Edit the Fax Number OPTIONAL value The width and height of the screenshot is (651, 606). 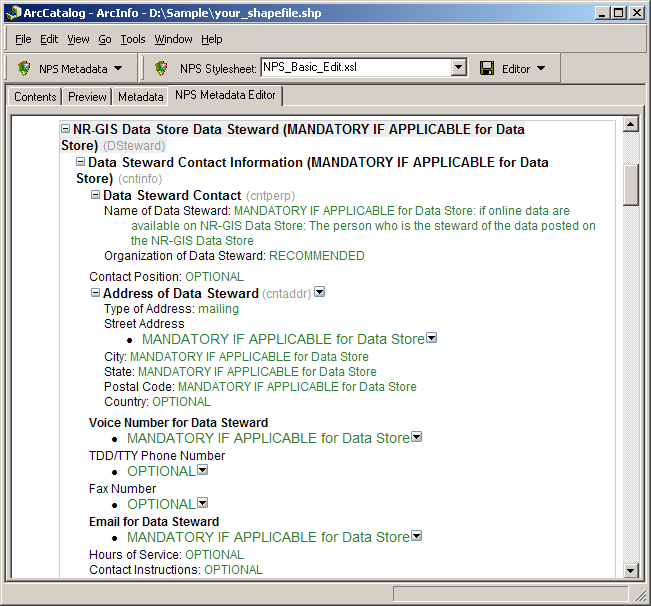point(162,504)
